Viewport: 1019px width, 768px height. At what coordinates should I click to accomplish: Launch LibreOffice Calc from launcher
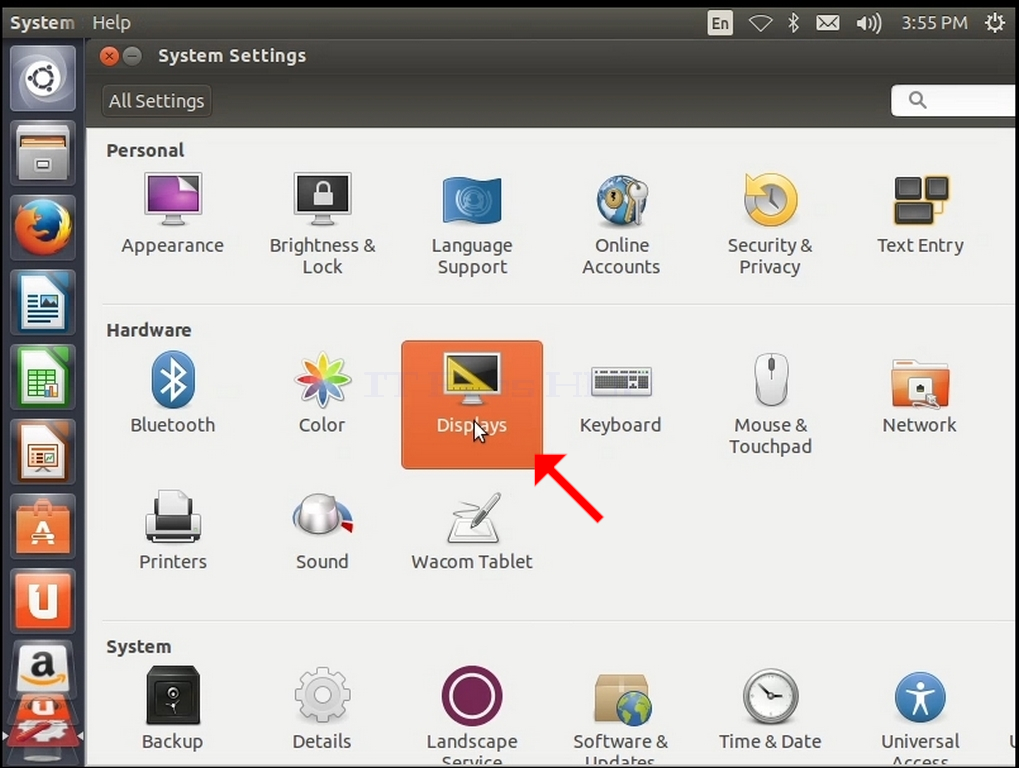click(43, 378)
